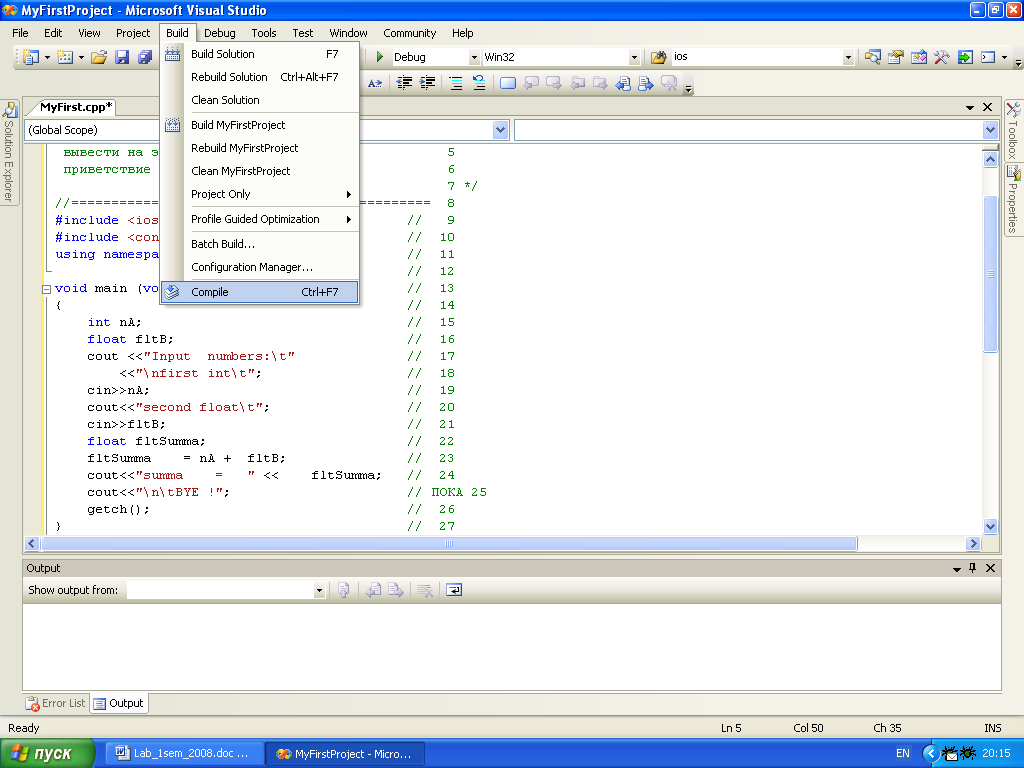Click the пуск Start button
The height and width of the screenshot is (768, 1024).
click(x=47, y=754)
